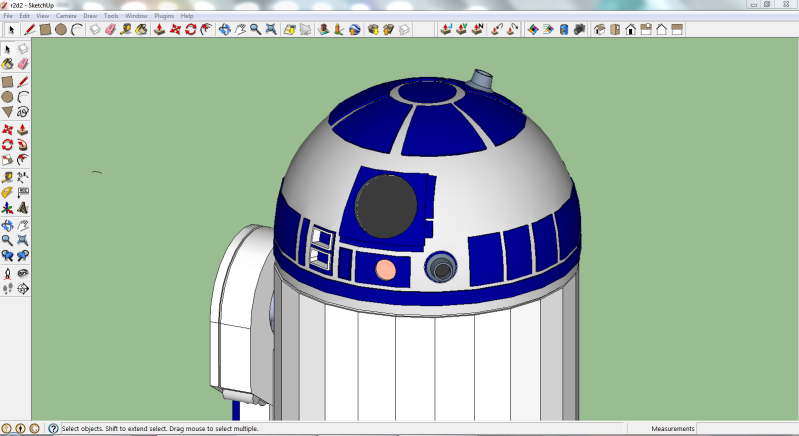
Task: Click the salmon circle on R2D2's dome
Action: [x=385, y=269]
